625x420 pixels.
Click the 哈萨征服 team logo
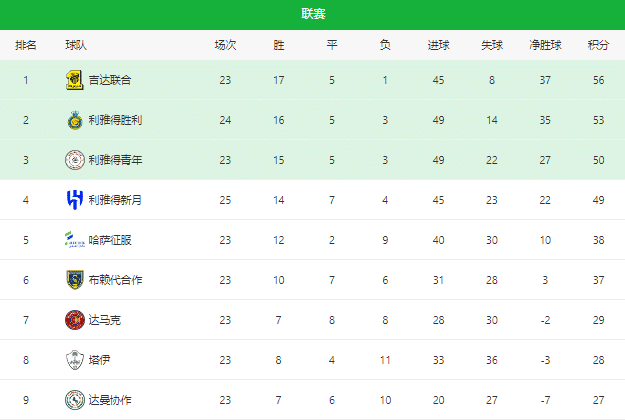(74, 240)
